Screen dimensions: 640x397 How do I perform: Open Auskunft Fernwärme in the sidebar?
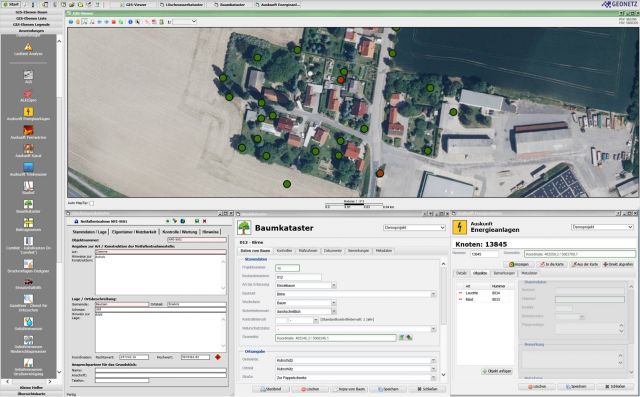pos(28,133)
